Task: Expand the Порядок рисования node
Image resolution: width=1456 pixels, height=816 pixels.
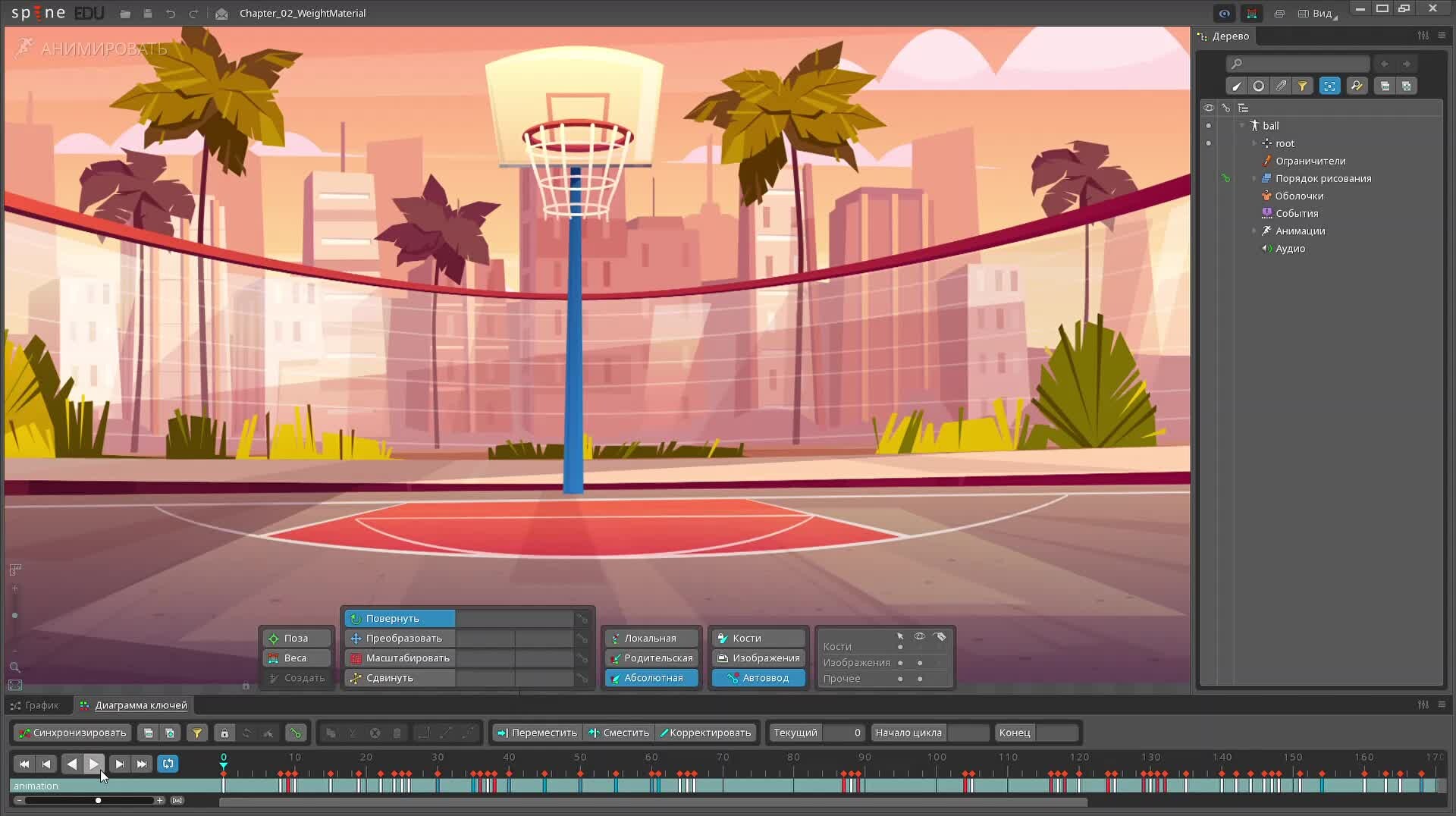Action: tap(1254, 179)
